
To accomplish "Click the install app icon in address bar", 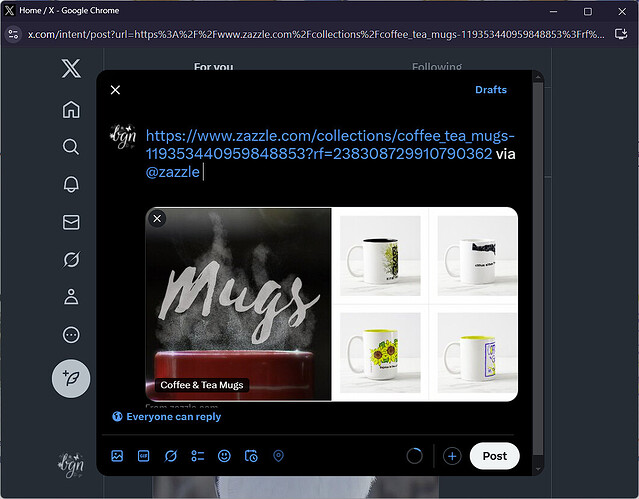I will point(621,34).
